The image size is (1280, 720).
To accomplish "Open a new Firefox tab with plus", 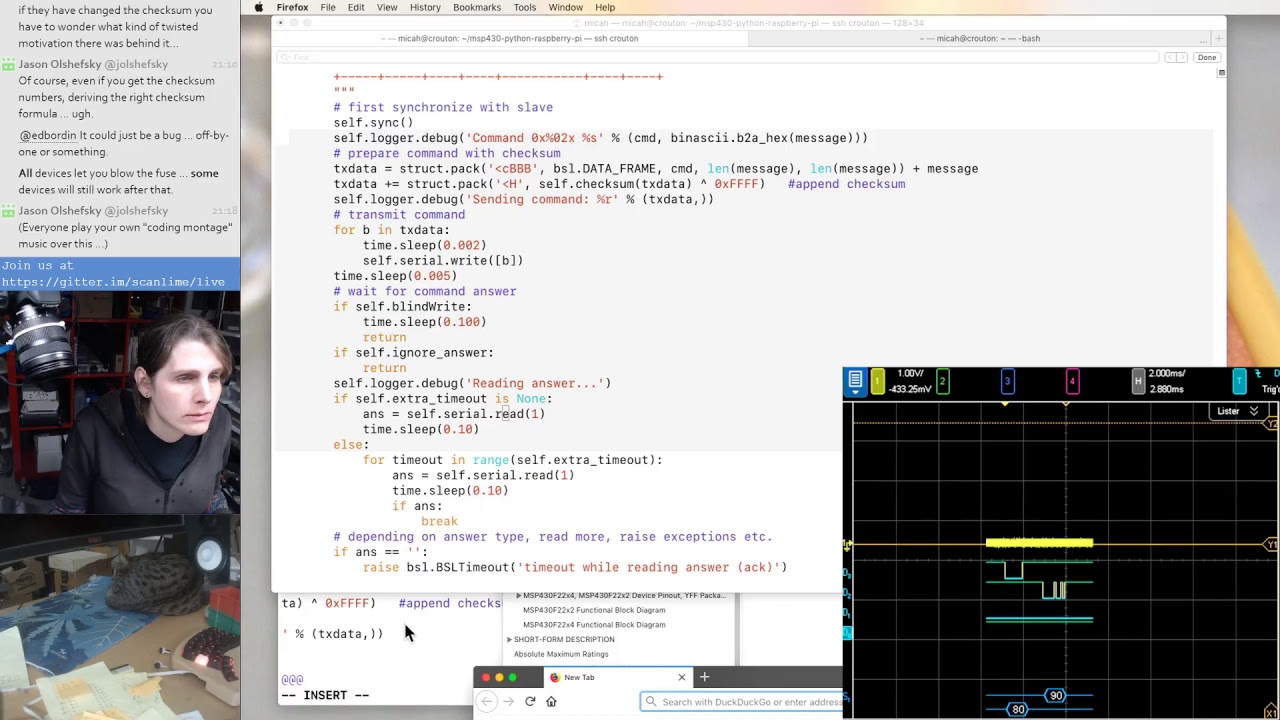I will [704, 677].
